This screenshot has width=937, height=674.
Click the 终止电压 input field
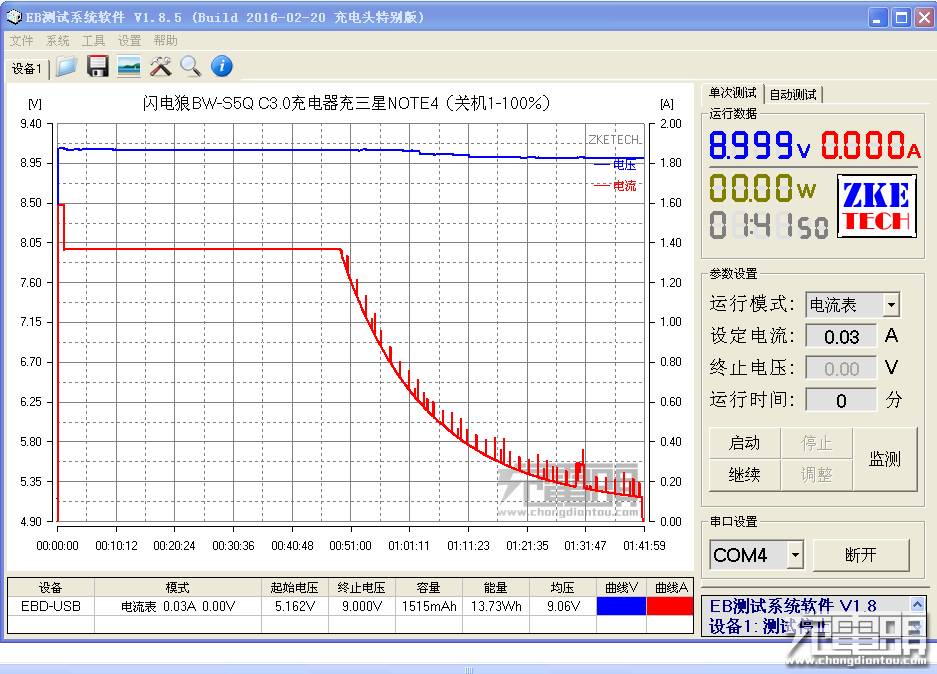coord(841,368)
